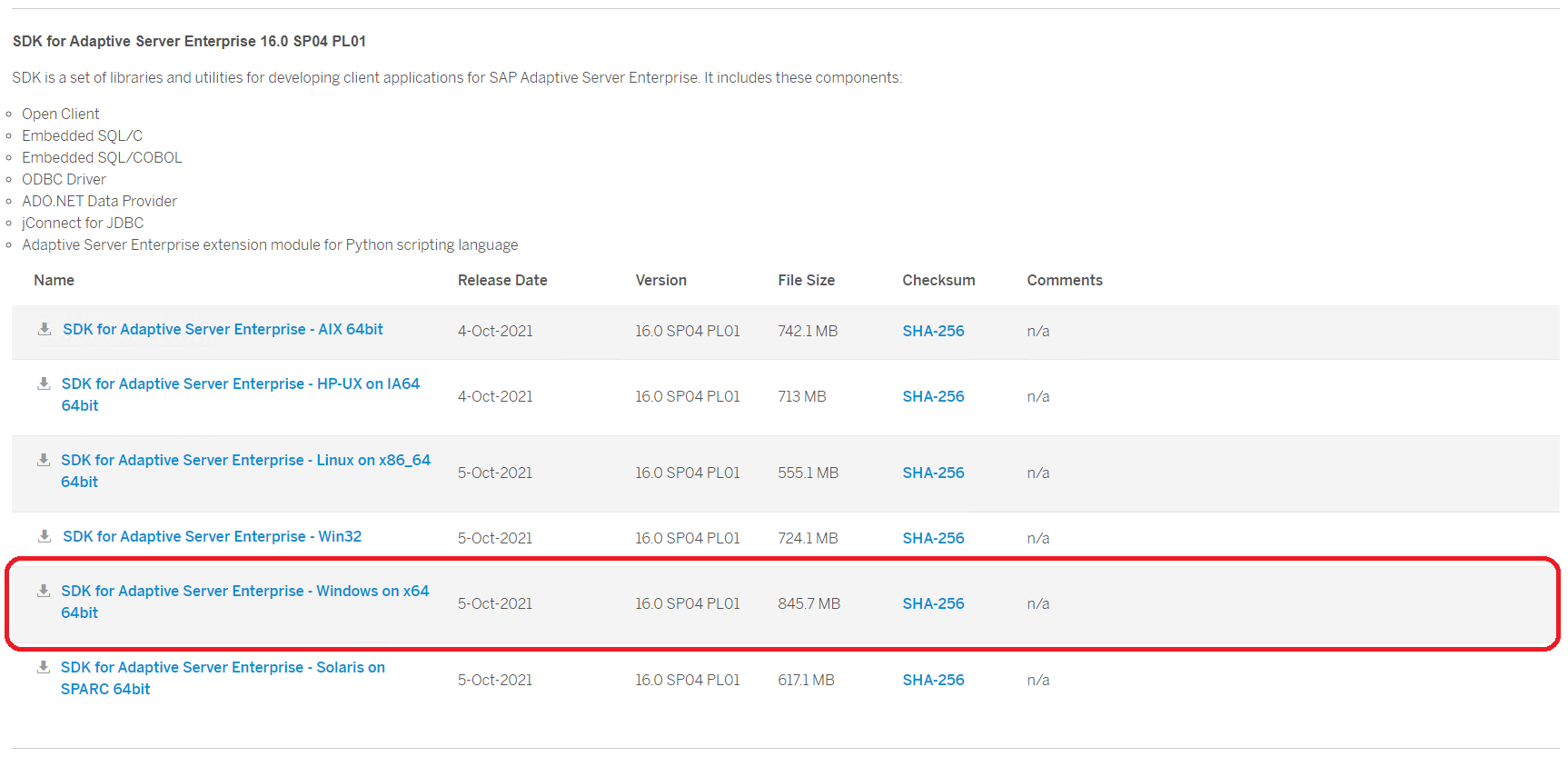Click the 555.1 MB file size value
The image size is (1568, 757).
[x=809, y=473]
